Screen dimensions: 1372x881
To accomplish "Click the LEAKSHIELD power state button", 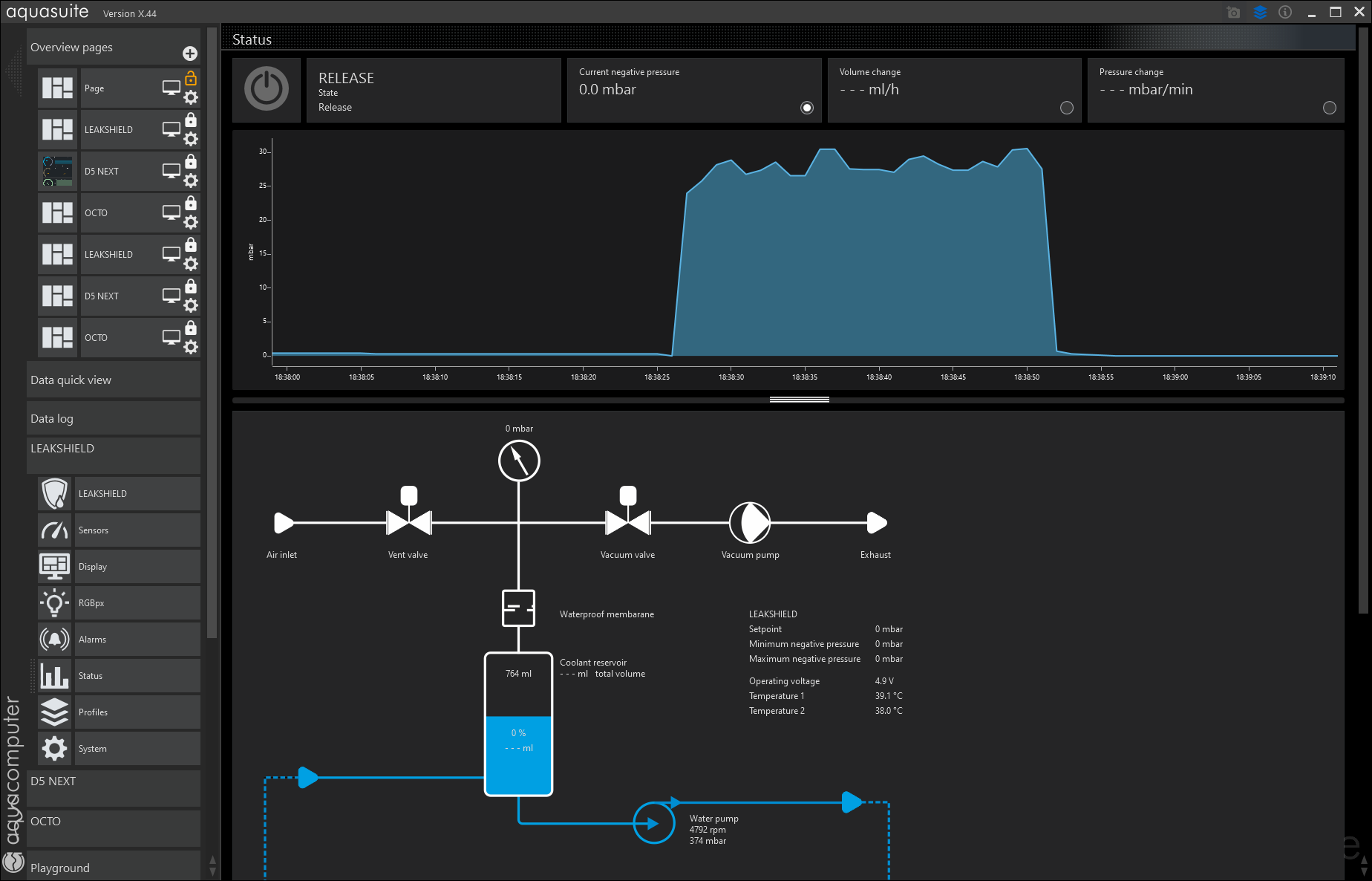I will [x=267, y=89].
